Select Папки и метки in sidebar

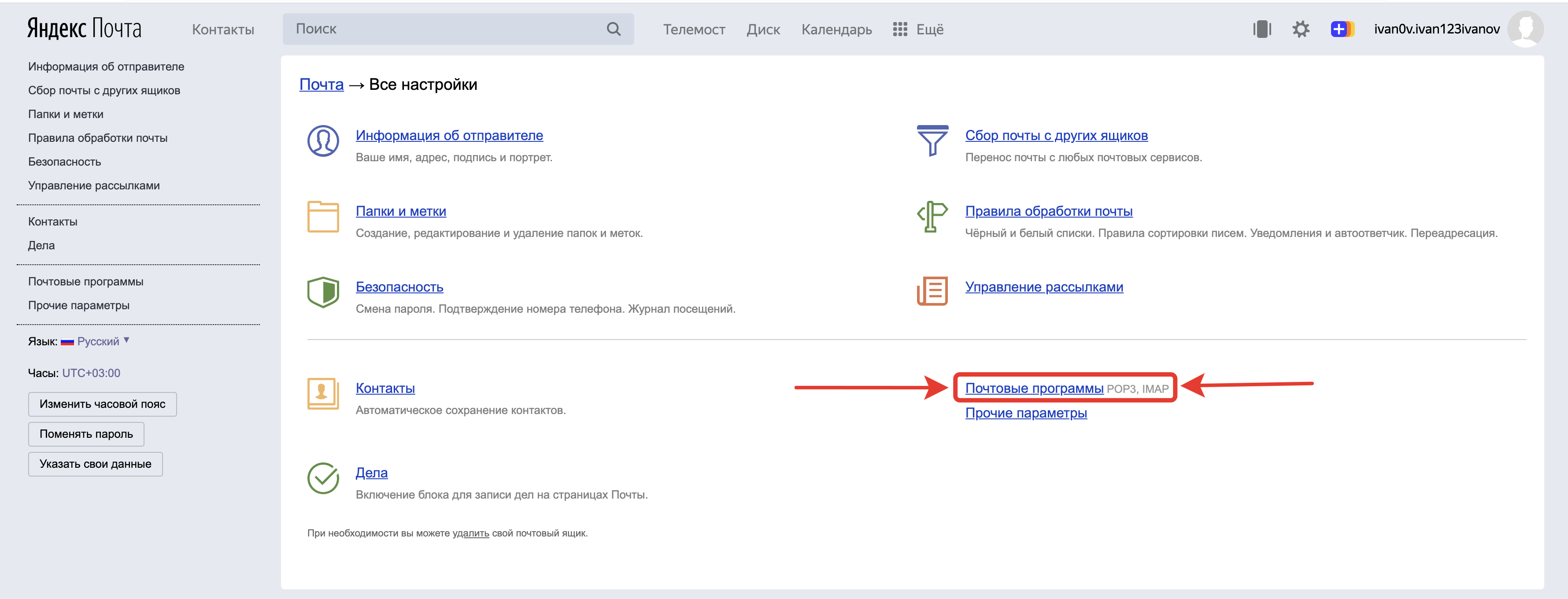coord(66,114)
